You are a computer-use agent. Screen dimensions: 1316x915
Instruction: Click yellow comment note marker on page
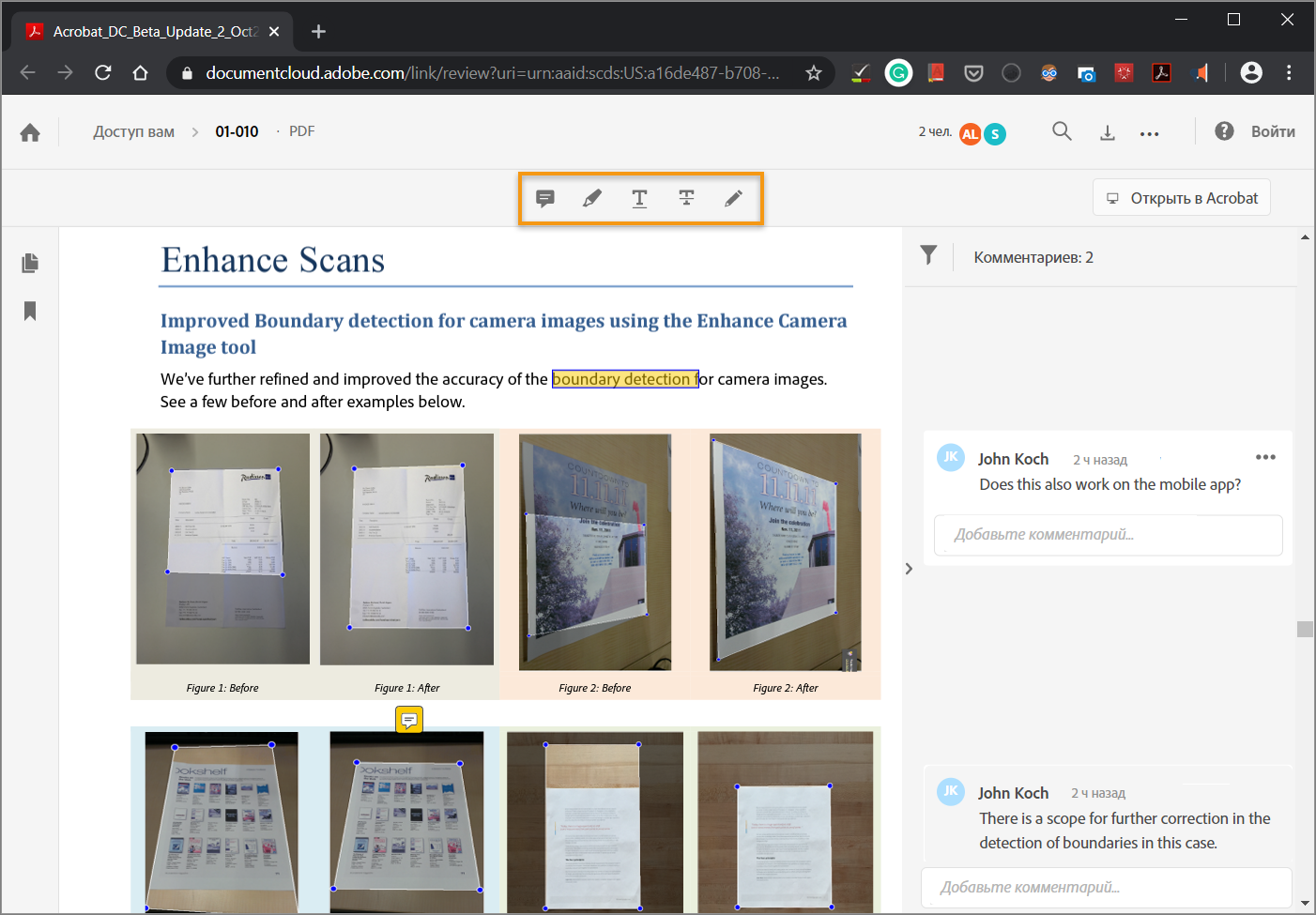coord(409,720)
